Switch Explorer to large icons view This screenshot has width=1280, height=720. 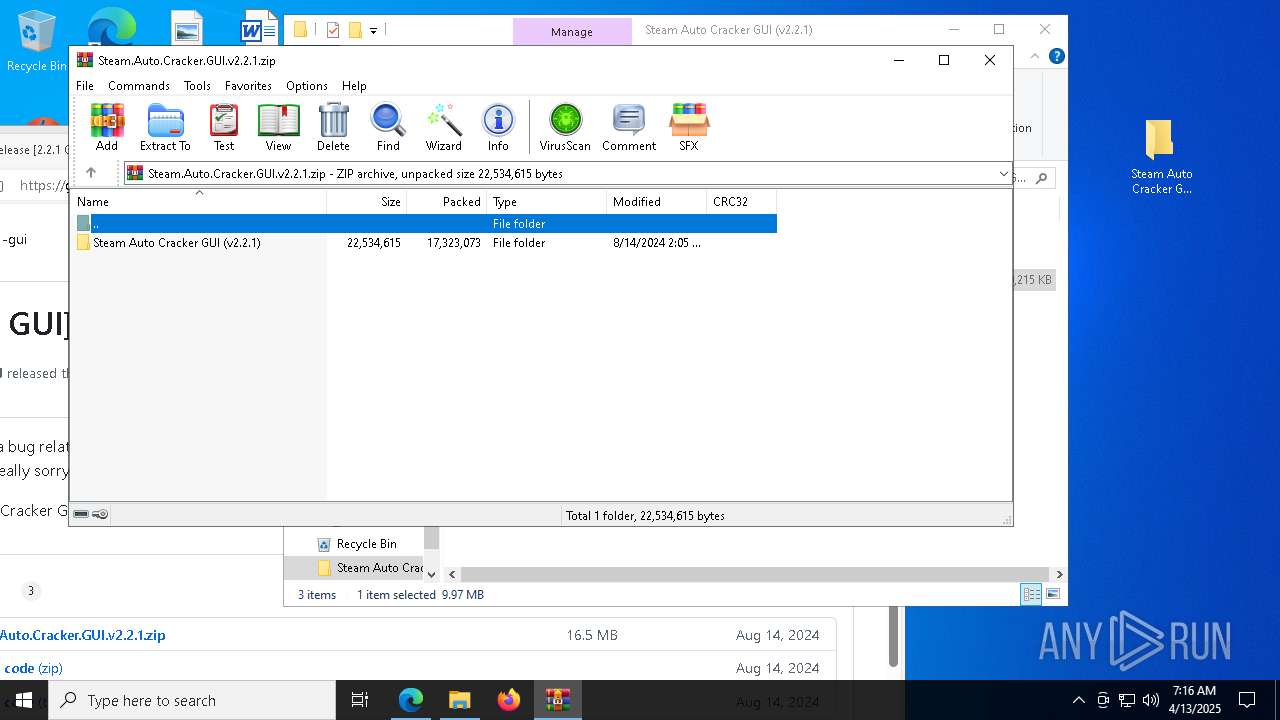tap(1052, 594)
